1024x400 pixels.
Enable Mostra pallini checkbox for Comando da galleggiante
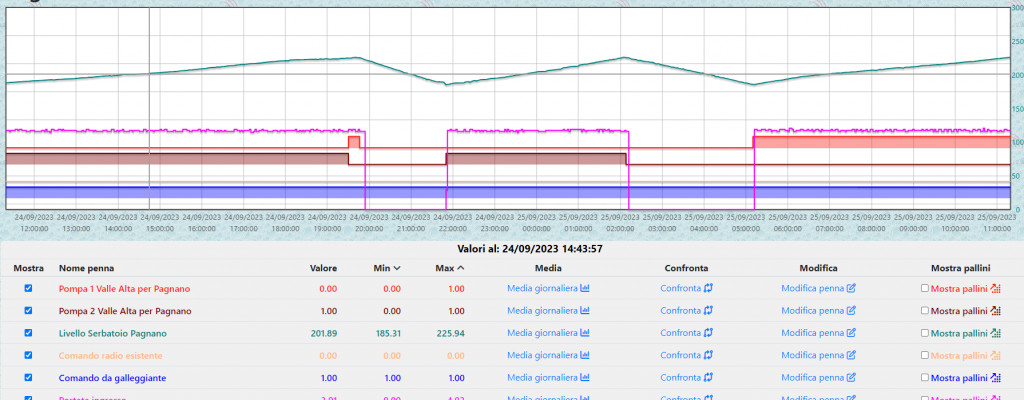(924, 378)
